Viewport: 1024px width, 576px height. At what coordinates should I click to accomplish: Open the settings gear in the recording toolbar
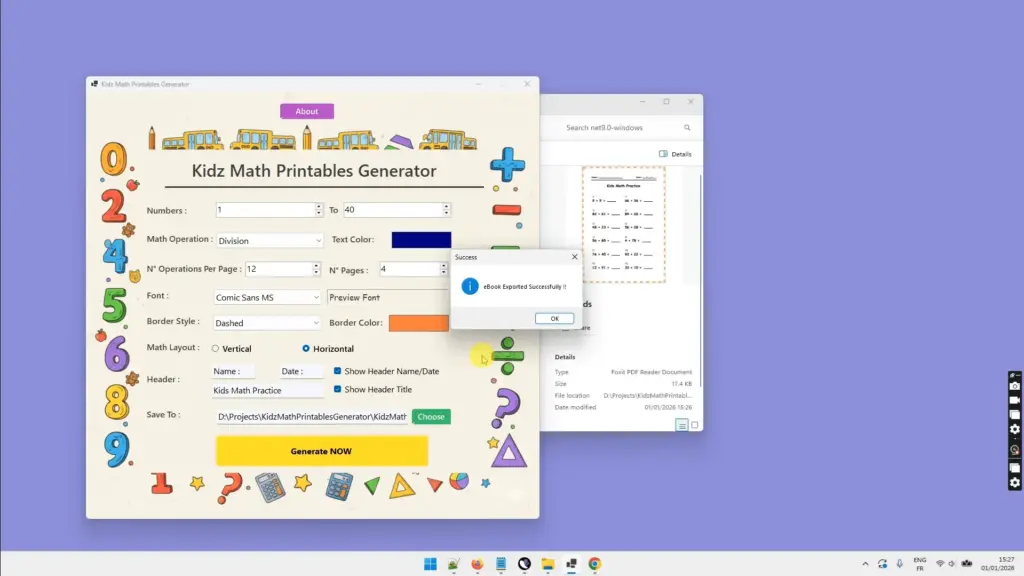[x=1014, y=429]
